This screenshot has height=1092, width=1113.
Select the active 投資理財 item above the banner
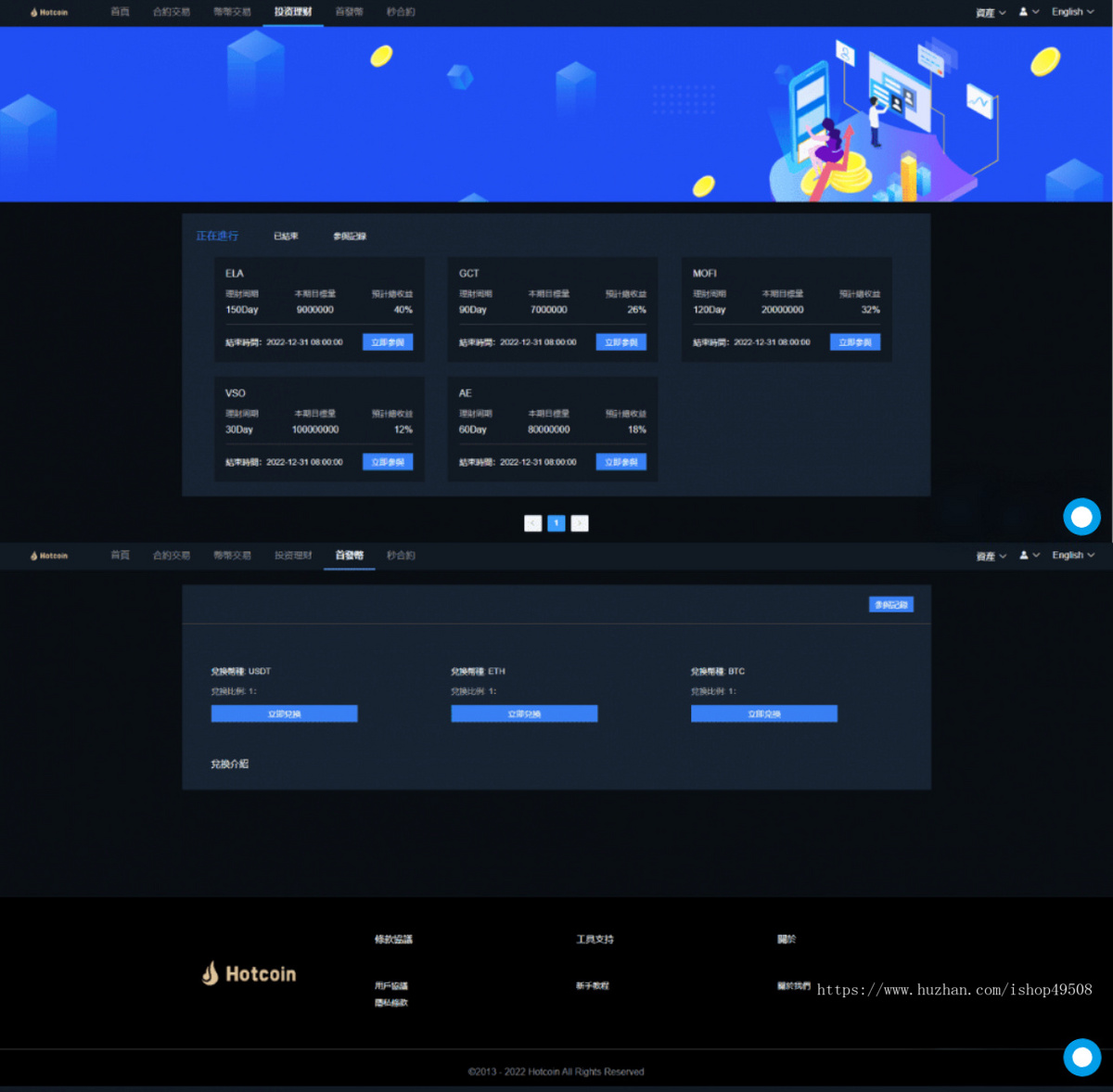[x=293, y=12]
